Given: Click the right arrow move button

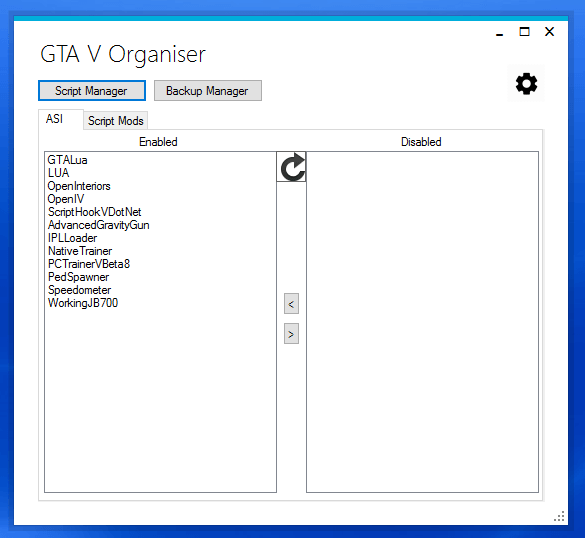Looking at the screenshot, I should click(291, 334).
